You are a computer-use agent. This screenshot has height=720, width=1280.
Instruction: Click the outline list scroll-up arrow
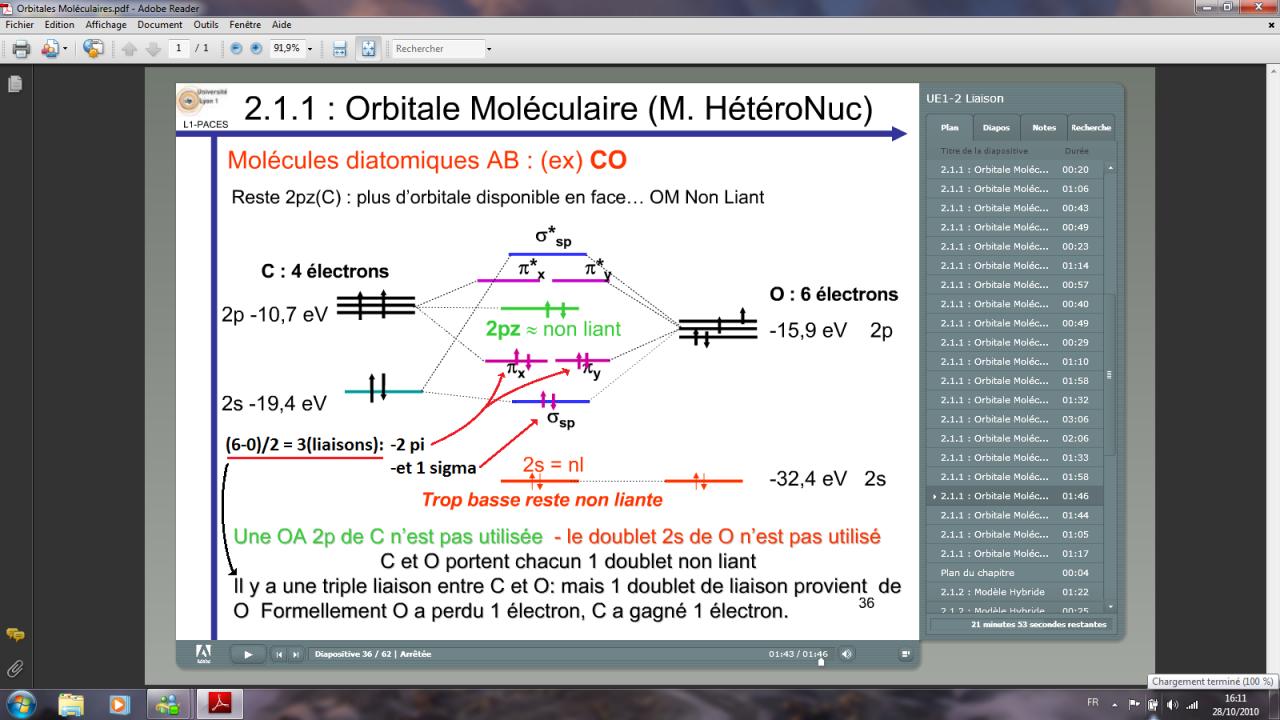pyautogui.click(x=1108, y=167)
